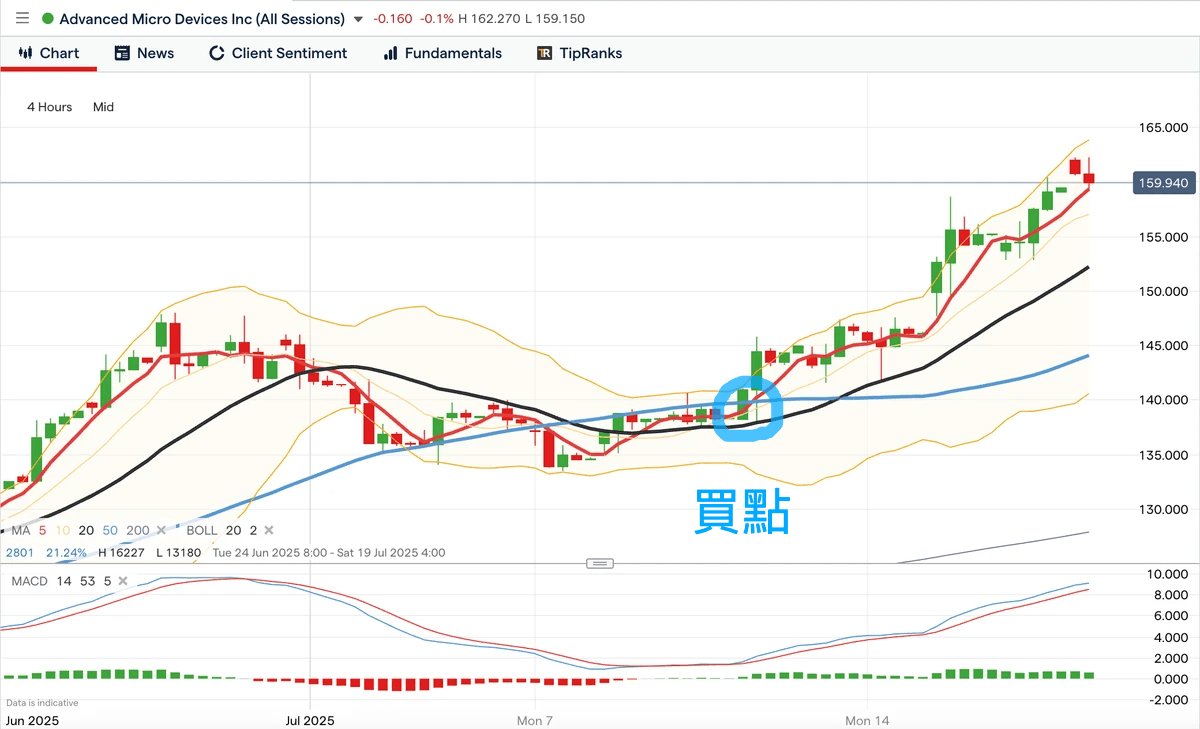Open the hamburger menu icon
This screenshot has width=1200, height=729.
coord(22,19)
